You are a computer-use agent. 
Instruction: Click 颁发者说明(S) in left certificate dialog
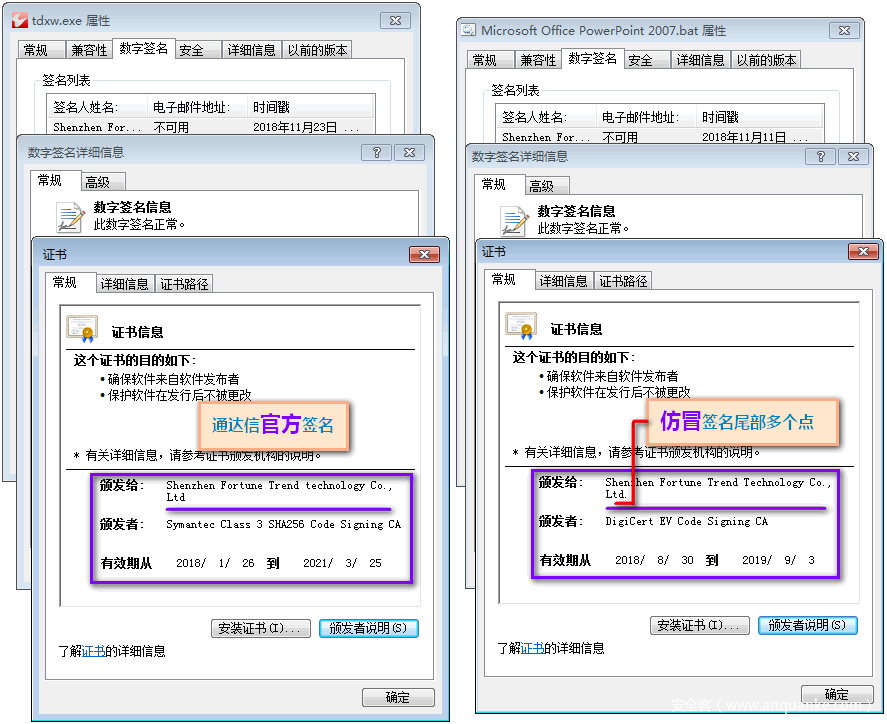click(x=369, y=628)
